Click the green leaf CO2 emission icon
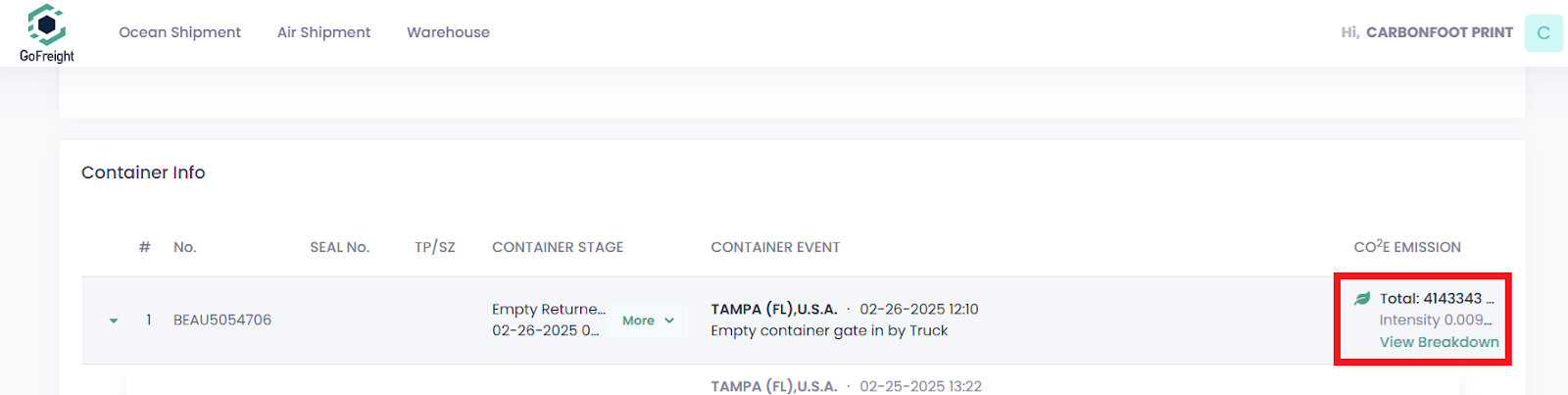Viewport: 1568px width, 395px height. (x=1362, y=299)
